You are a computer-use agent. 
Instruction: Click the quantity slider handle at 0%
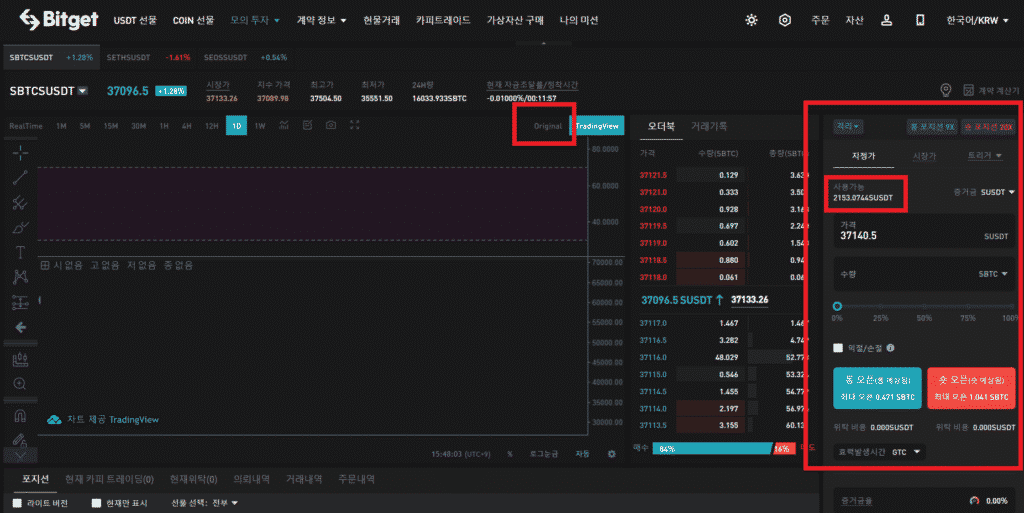[x=837, y=306]
